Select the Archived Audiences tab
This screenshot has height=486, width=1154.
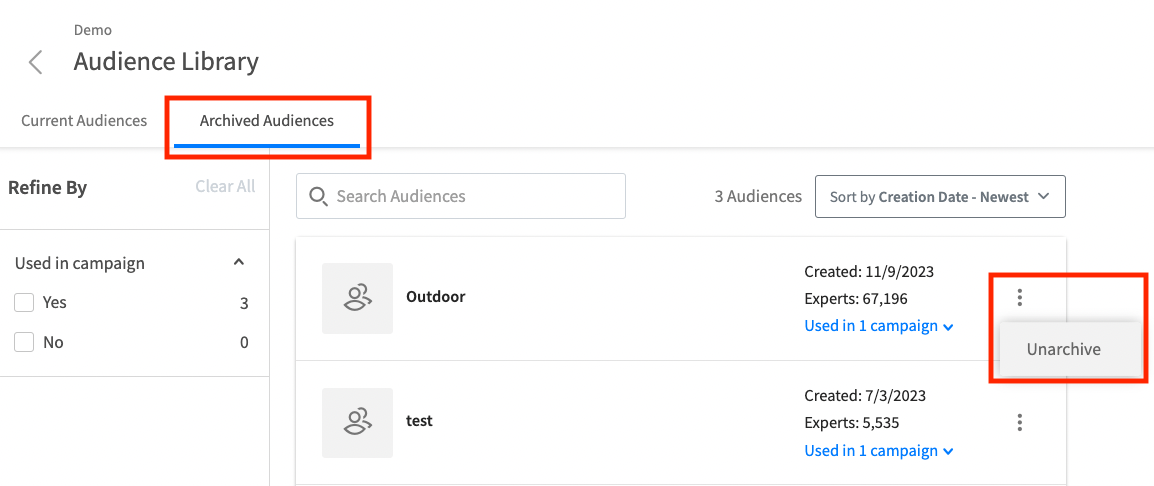(x=266, y=121)
